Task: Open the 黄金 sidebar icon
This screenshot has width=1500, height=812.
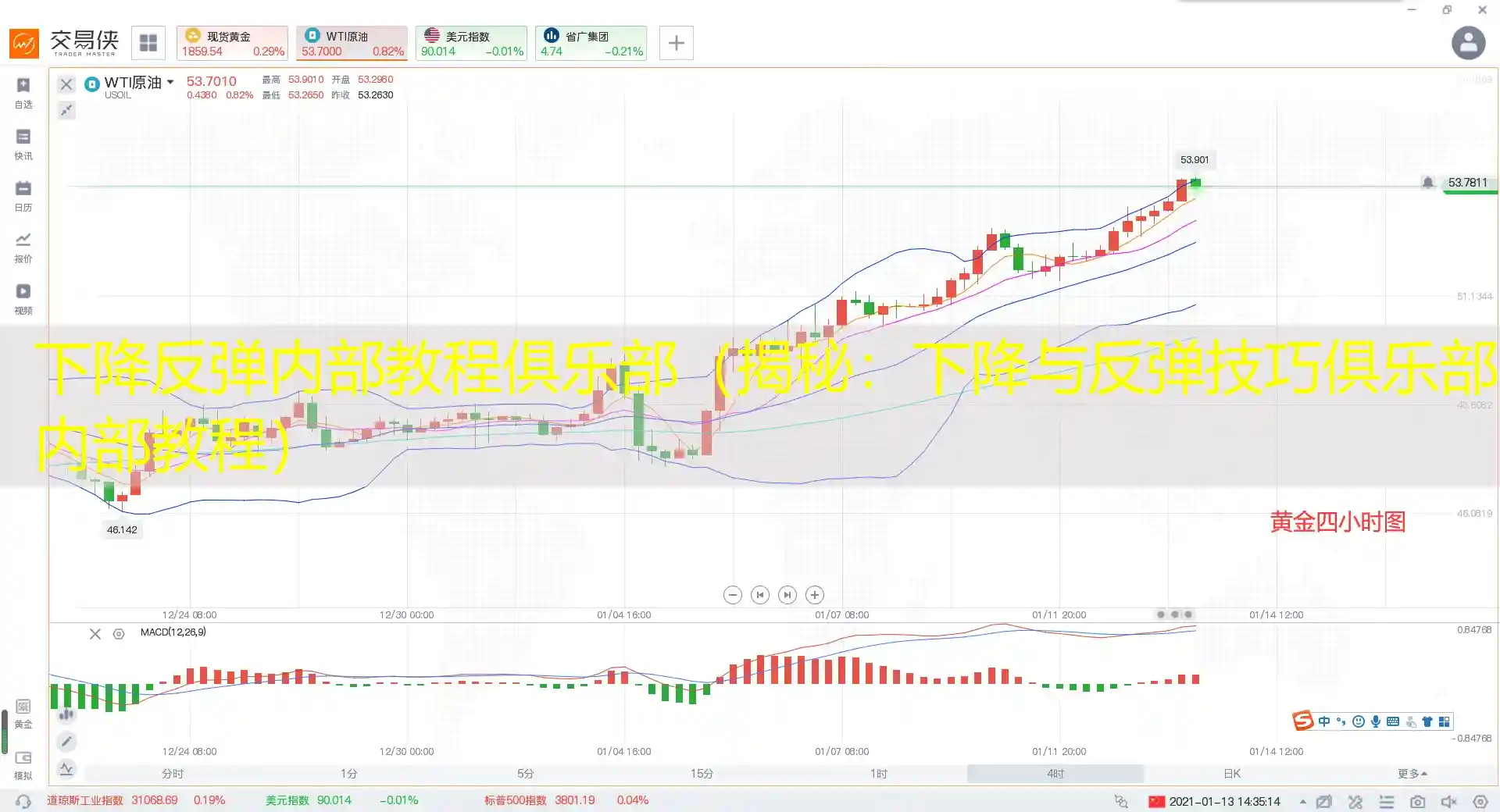Action: [23, 714]
